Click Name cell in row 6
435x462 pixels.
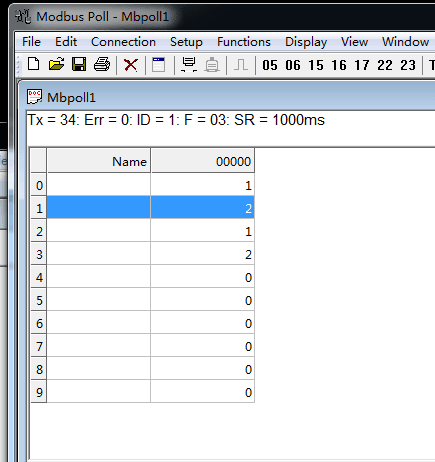pos(99,323)
